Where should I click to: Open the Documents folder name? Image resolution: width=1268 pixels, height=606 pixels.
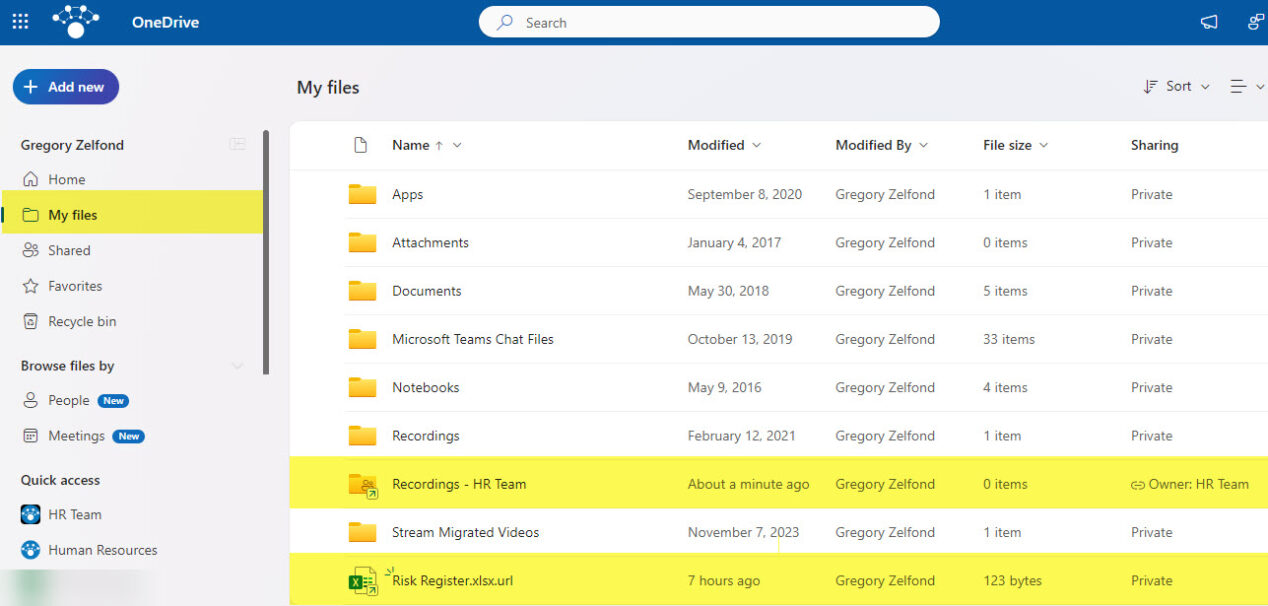click(427, 291)
